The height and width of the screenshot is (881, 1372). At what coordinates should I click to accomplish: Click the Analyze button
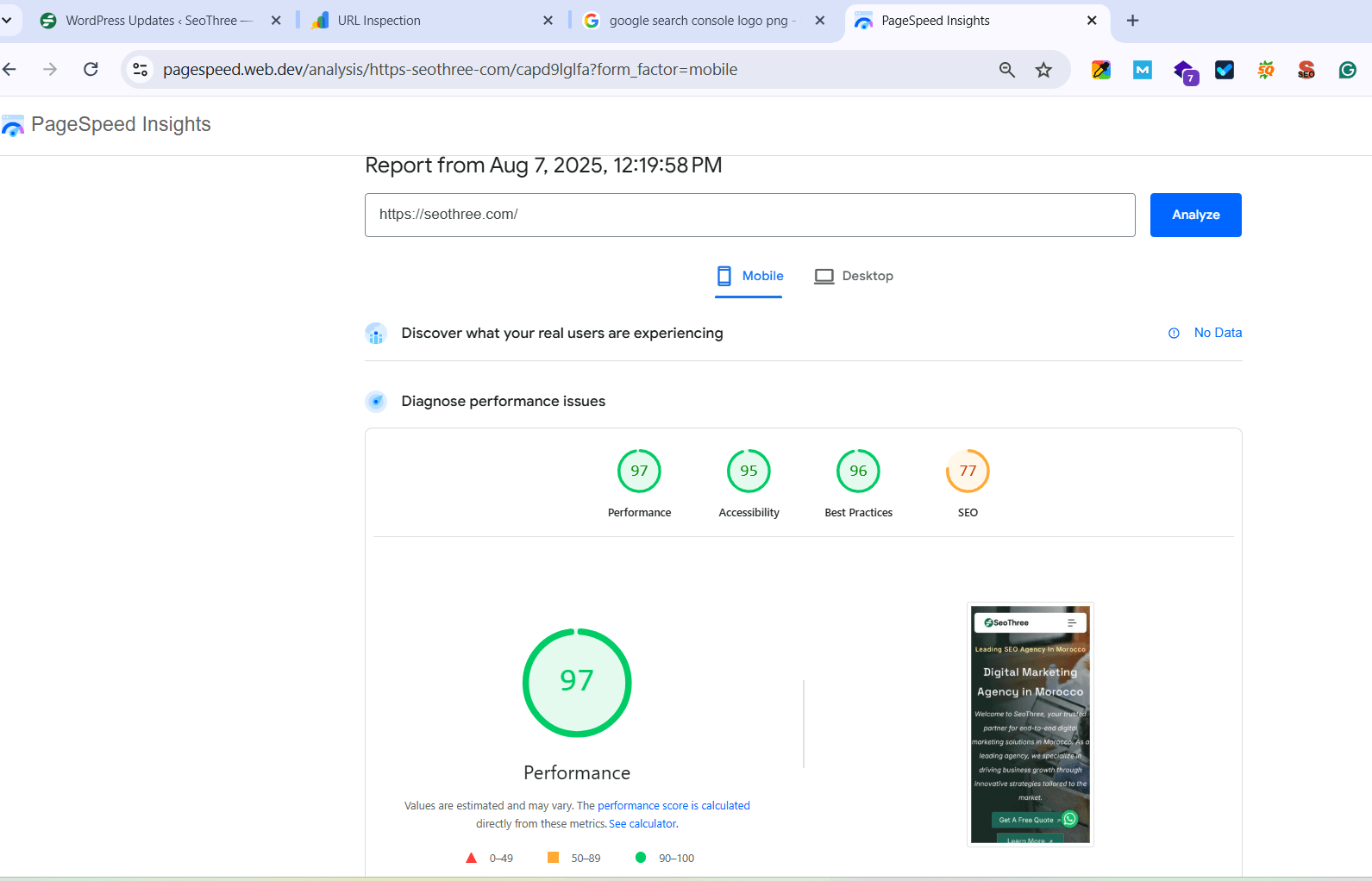pyautogui.click(x=1195, y=215)
